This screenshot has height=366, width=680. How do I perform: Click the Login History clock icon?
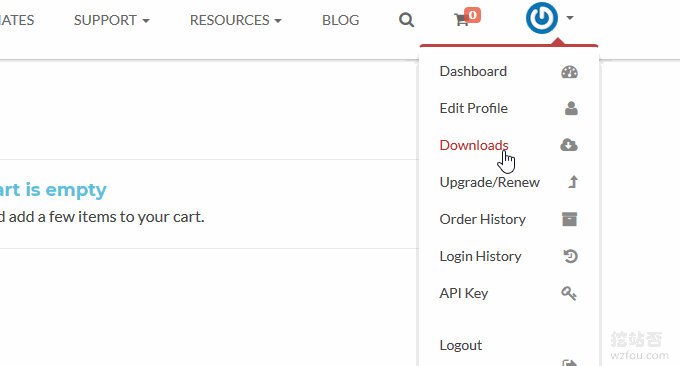click(x=570, y=256)
